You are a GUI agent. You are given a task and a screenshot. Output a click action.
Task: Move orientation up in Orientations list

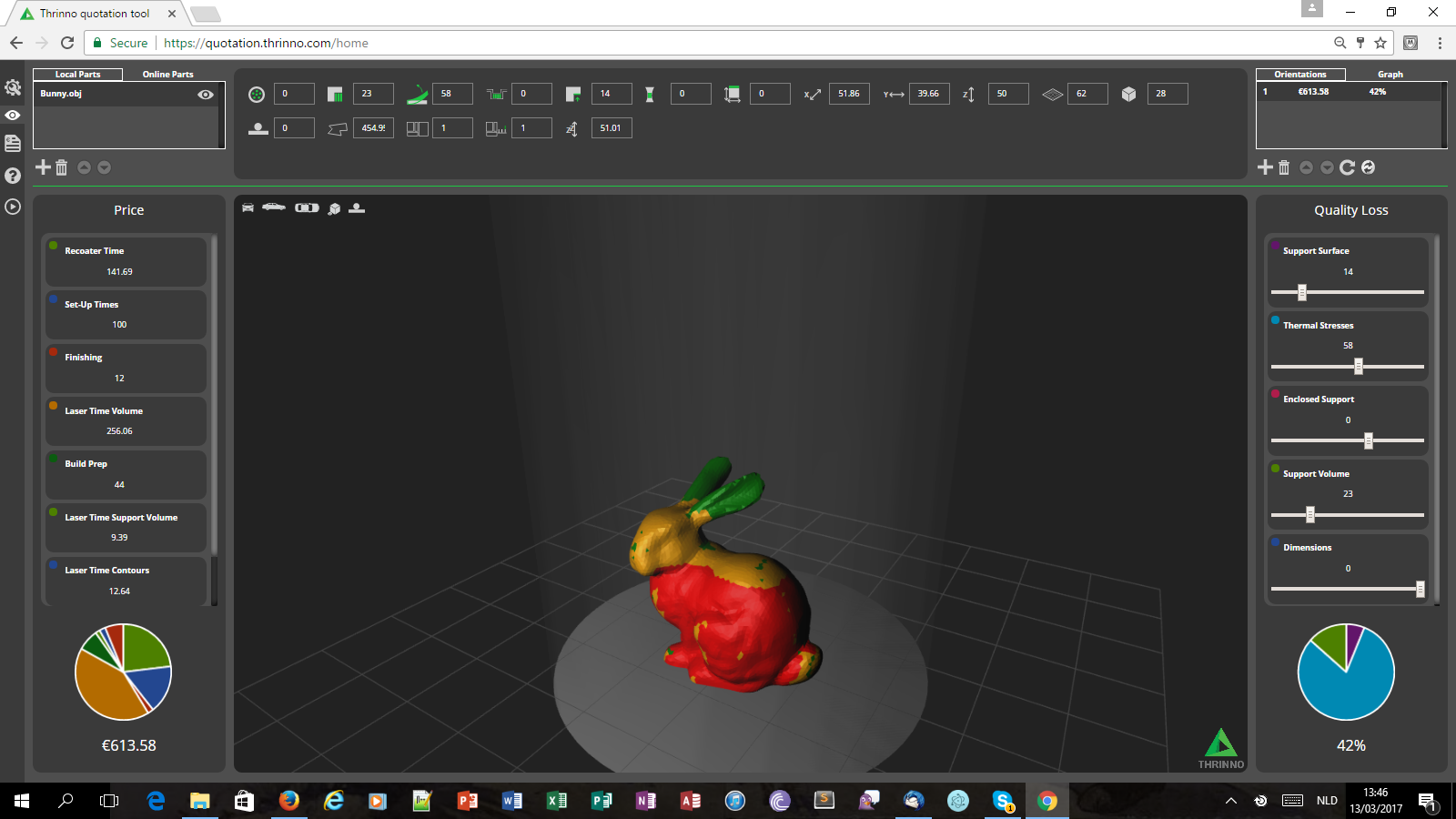point(1306,167)
